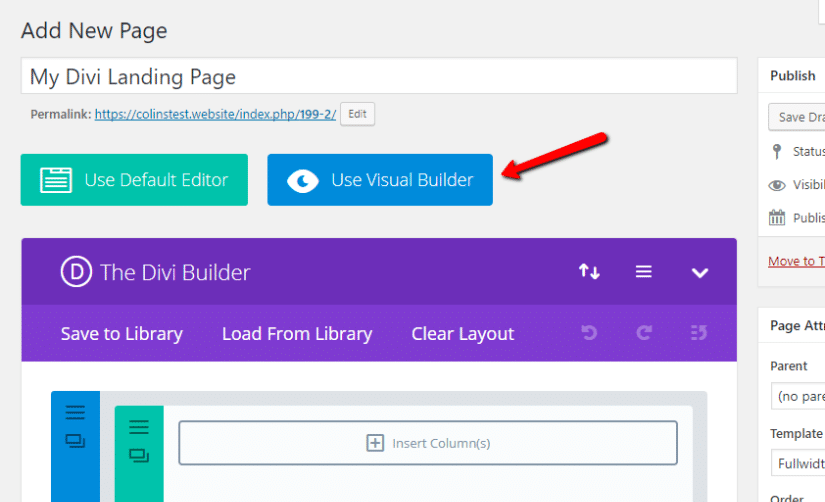Viewport: 825px width, 502px height.
Task: Click the permalink Edit button
Action: [357, 114]
